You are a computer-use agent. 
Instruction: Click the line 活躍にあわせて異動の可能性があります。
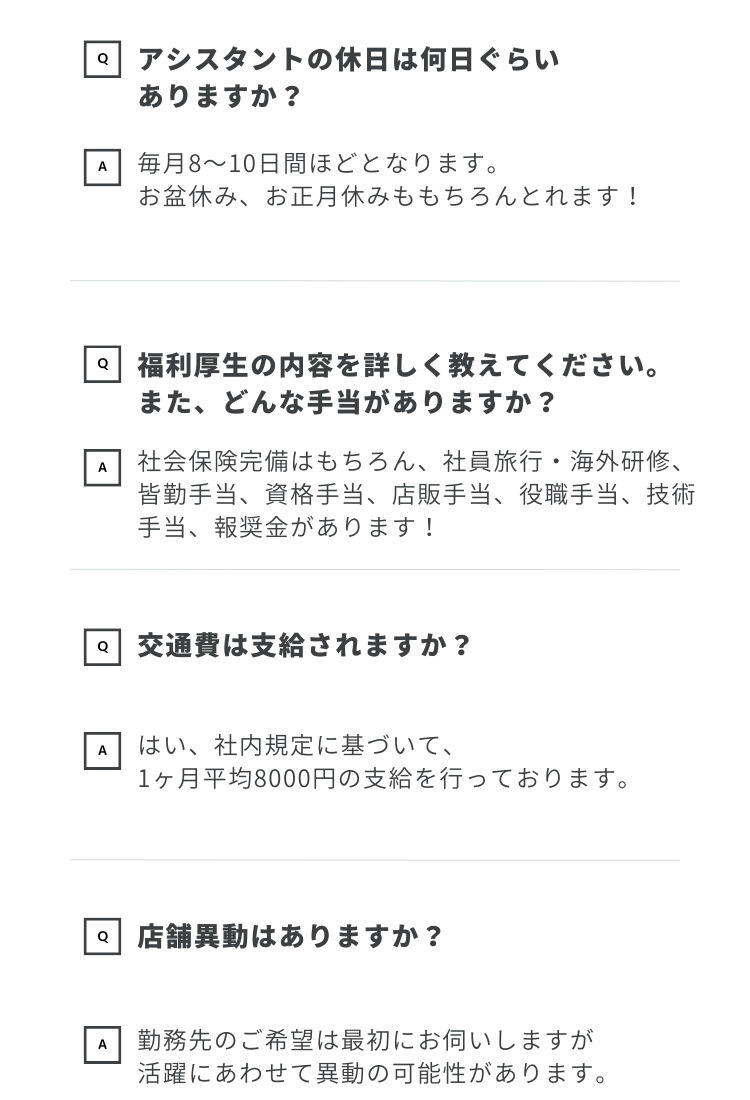375,1073
